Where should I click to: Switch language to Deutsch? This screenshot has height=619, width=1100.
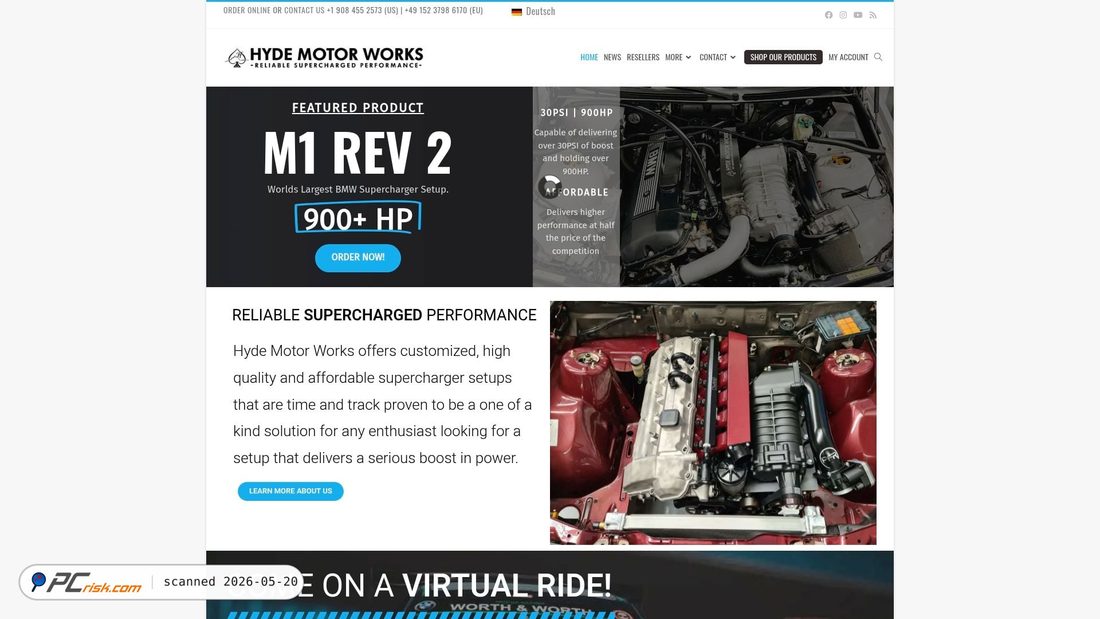tap(540, 11)
